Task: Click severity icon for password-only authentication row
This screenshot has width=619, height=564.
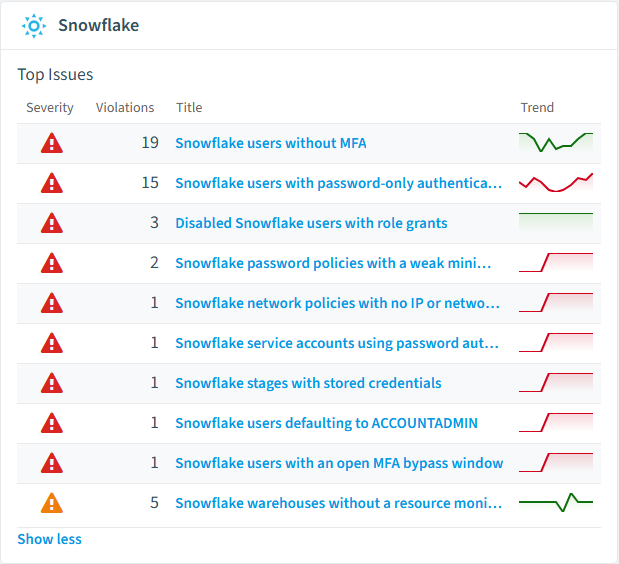Action: tap(52, 183)
